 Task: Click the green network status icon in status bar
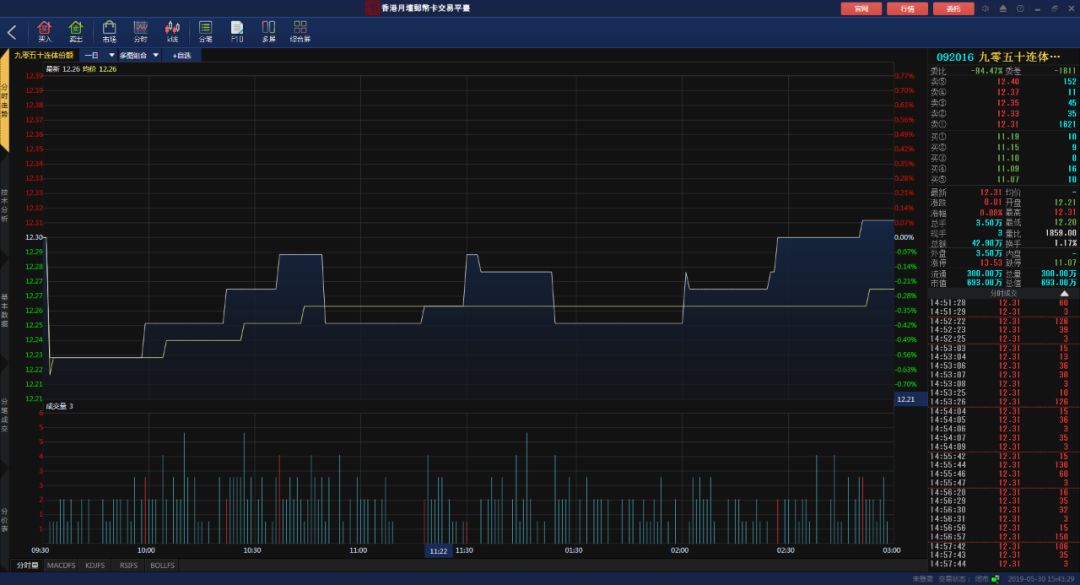click(995, 579)
